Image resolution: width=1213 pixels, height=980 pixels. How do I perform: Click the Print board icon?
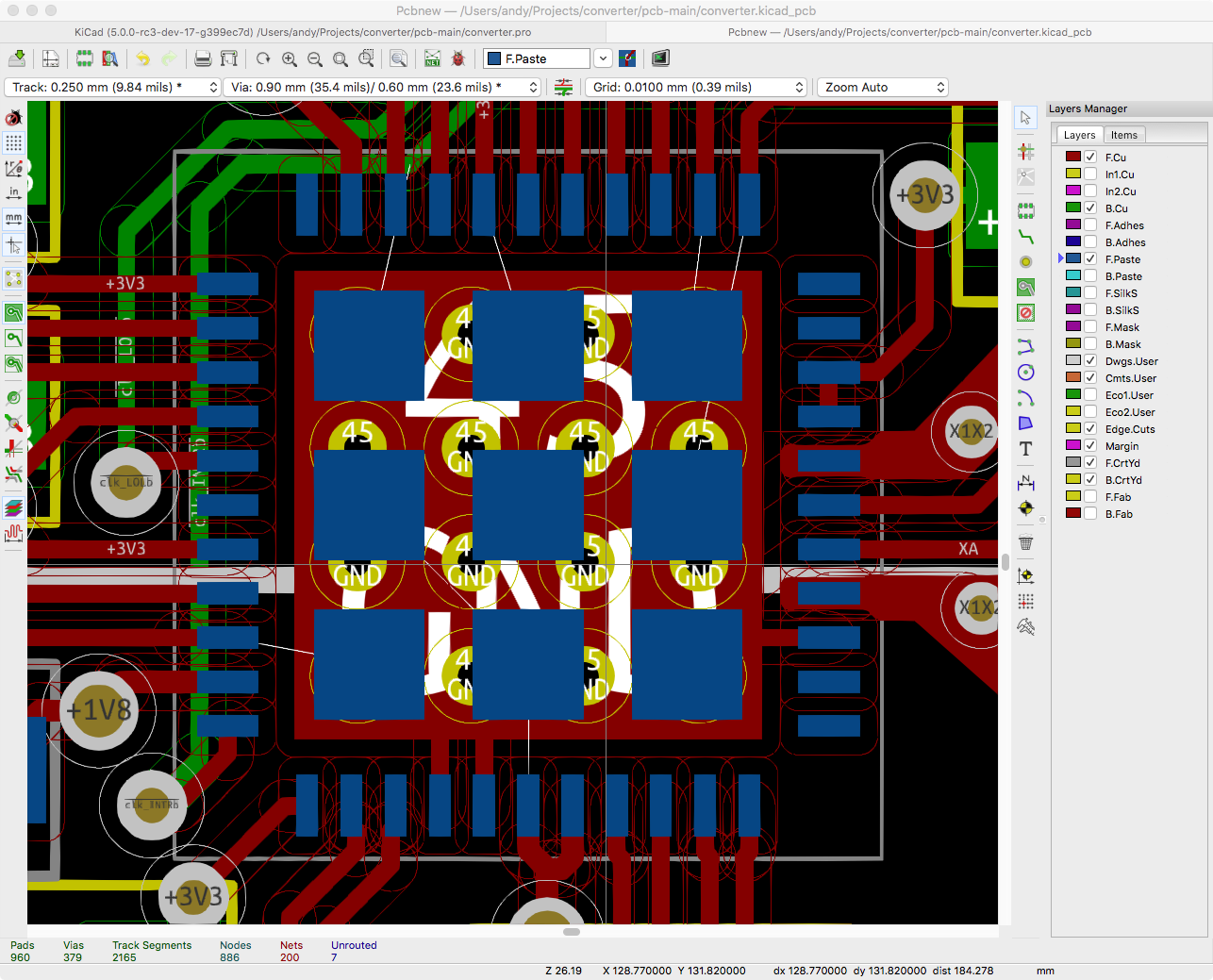click(x=203, y=58)
